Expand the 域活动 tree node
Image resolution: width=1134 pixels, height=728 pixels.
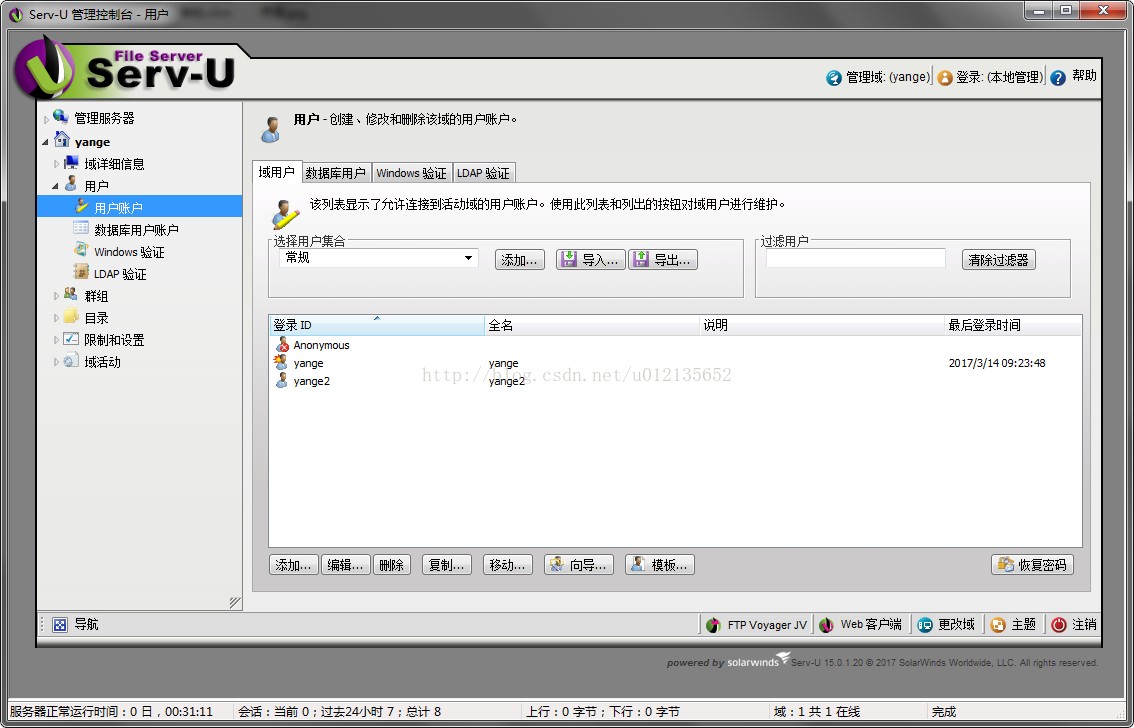tap(56, 361)
